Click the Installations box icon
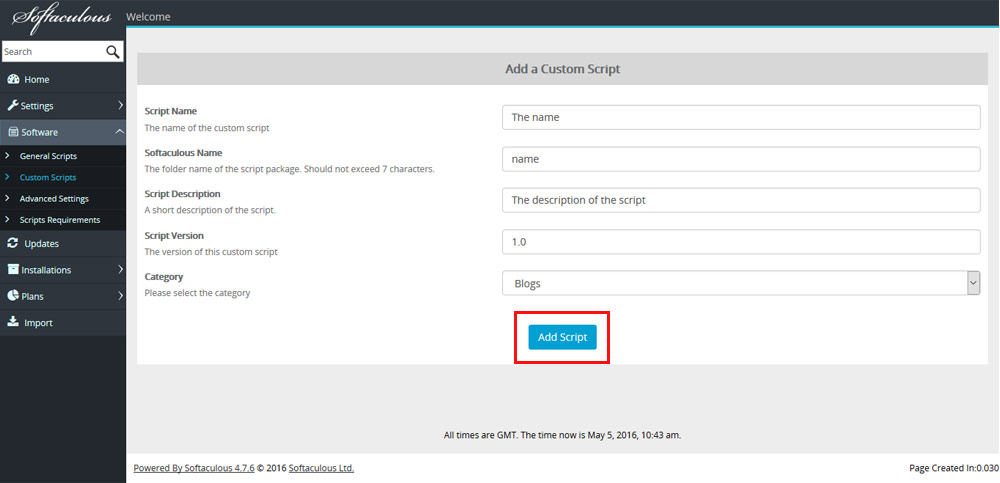The height and width of the screenshot is (483, 1000). 13,269
